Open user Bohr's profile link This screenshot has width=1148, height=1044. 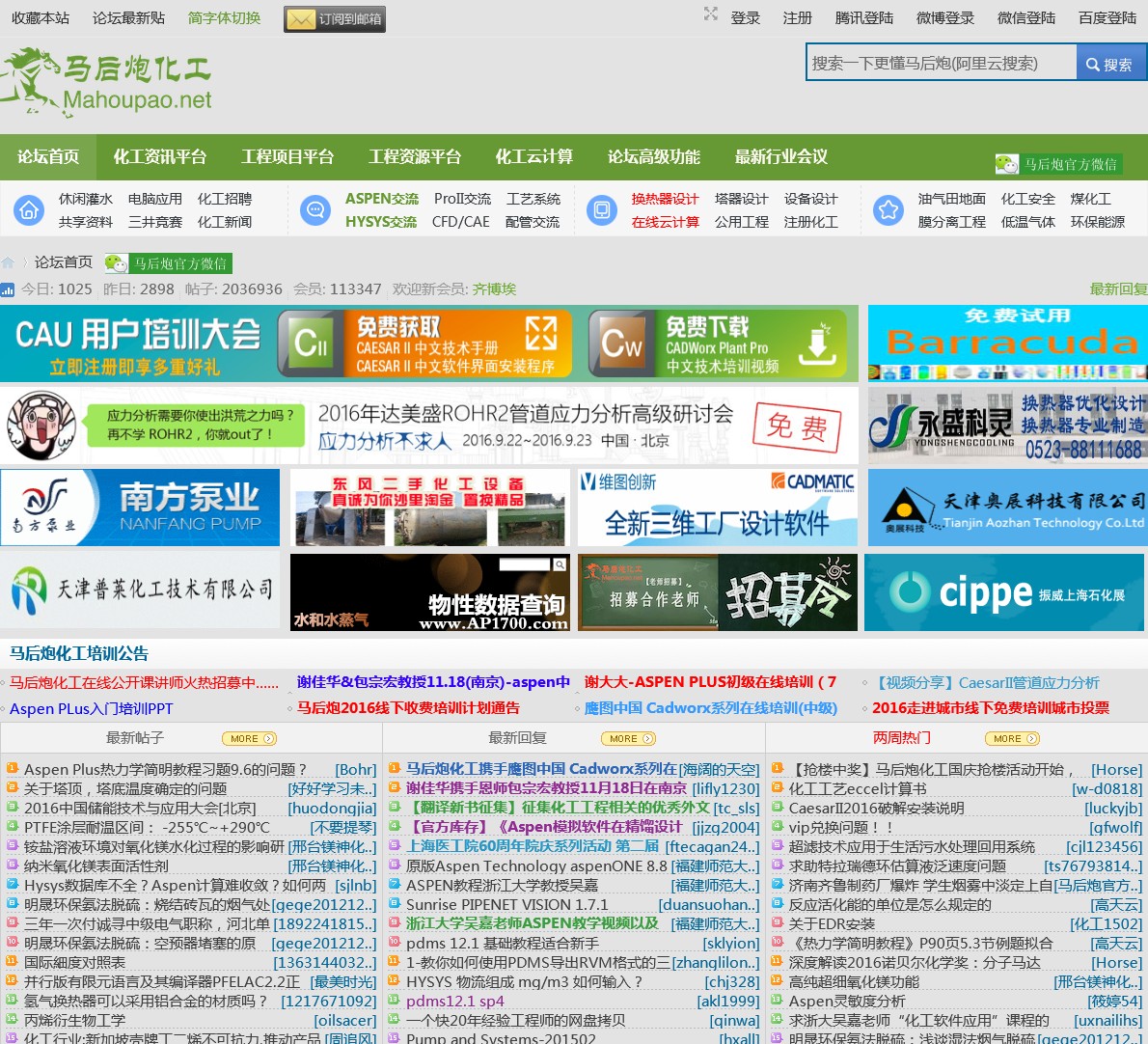[356, 769]
